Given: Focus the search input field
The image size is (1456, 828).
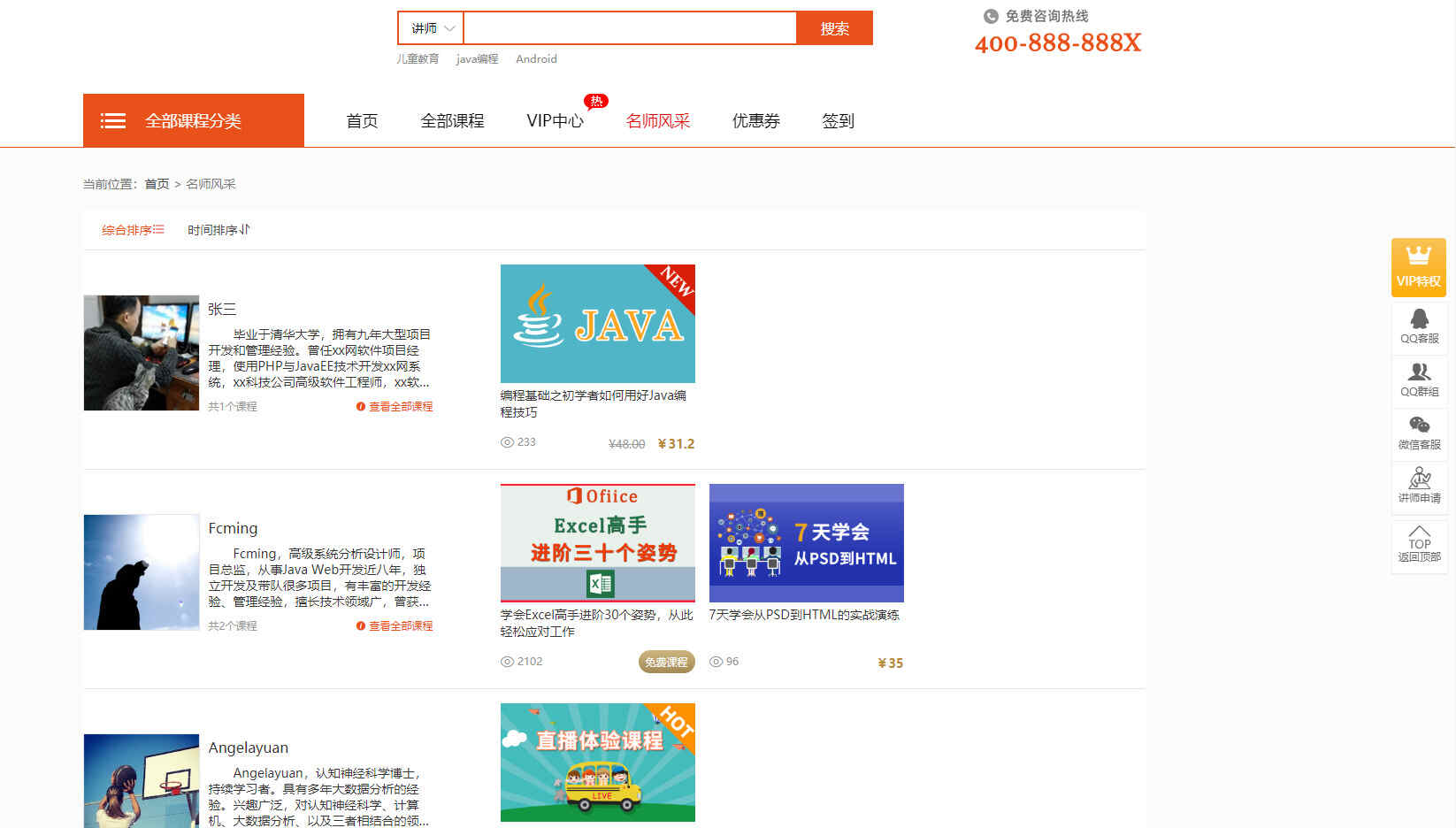Looking at the screenshot, I should 630,28.
